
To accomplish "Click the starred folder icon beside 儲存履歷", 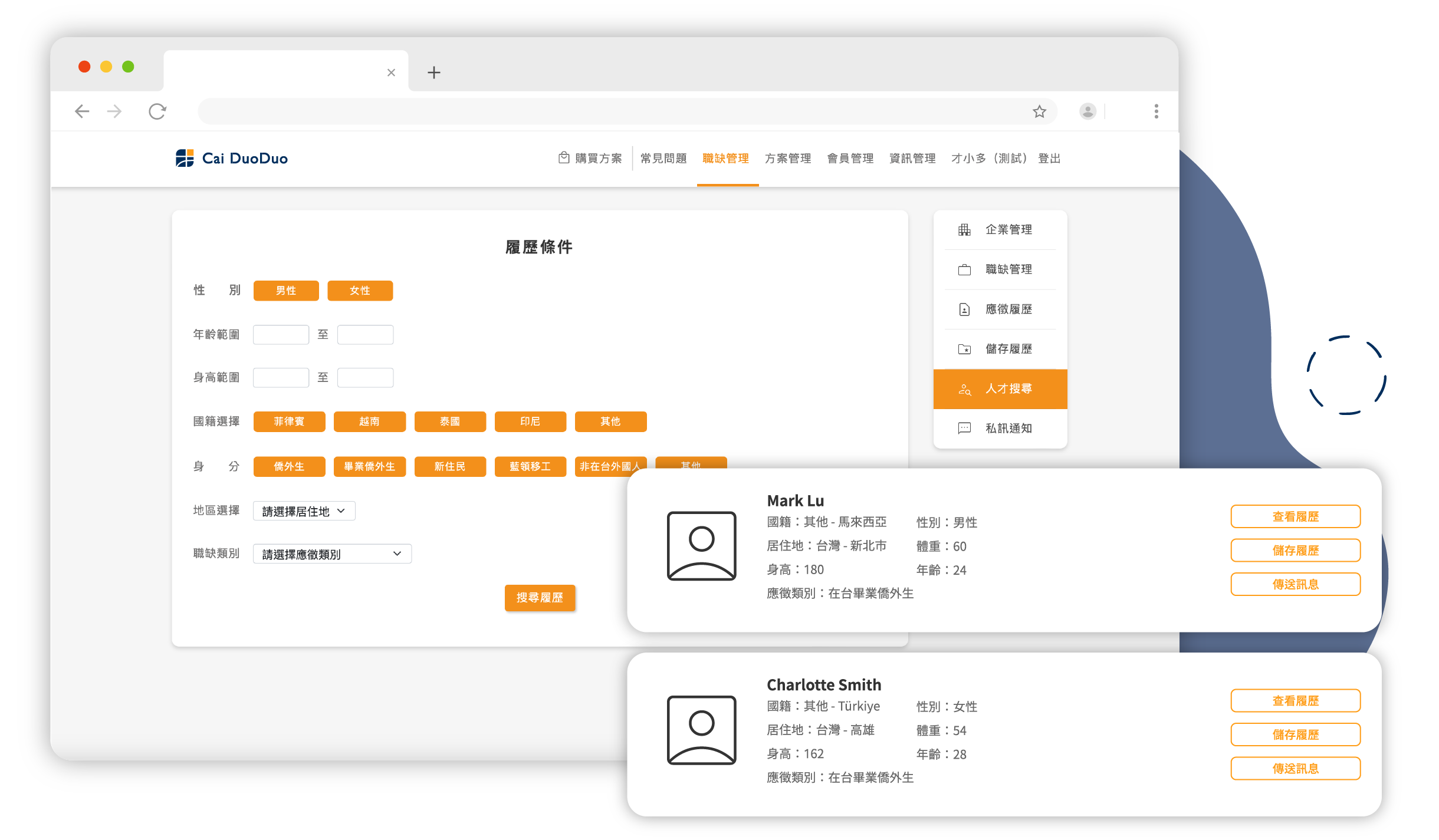I will [964, 349].
